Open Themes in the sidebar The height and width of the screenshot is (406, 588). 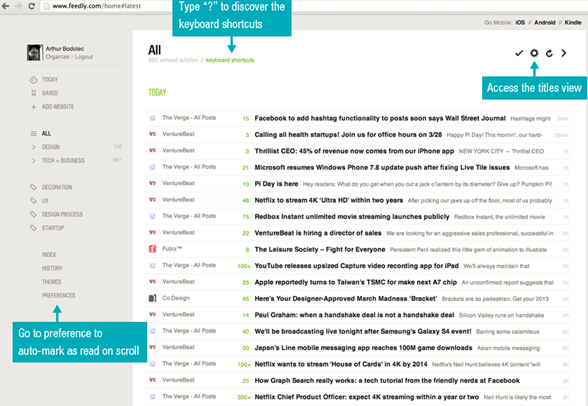pos(51,282)
